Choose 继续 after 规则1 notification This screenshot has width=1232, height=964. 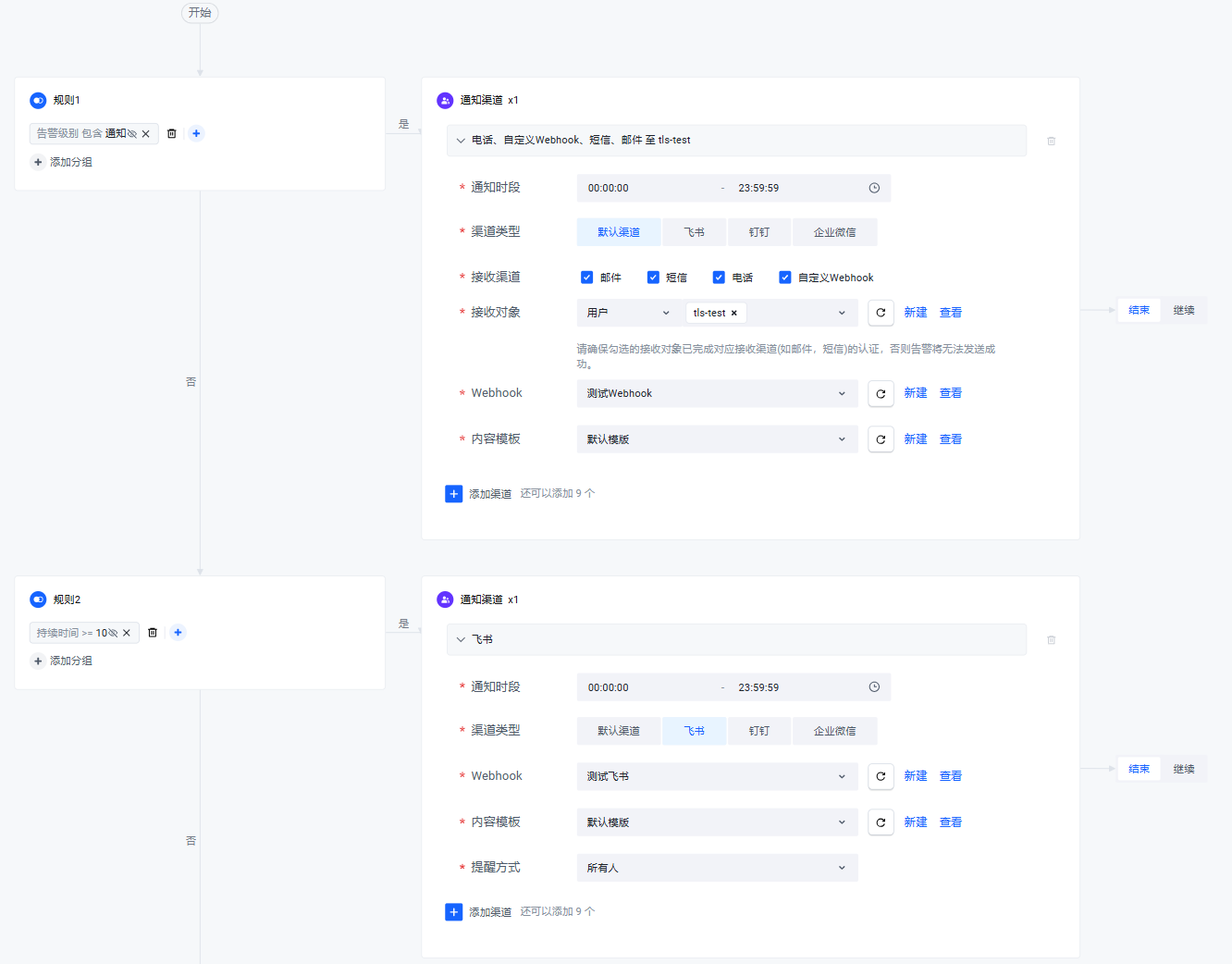1184,310
